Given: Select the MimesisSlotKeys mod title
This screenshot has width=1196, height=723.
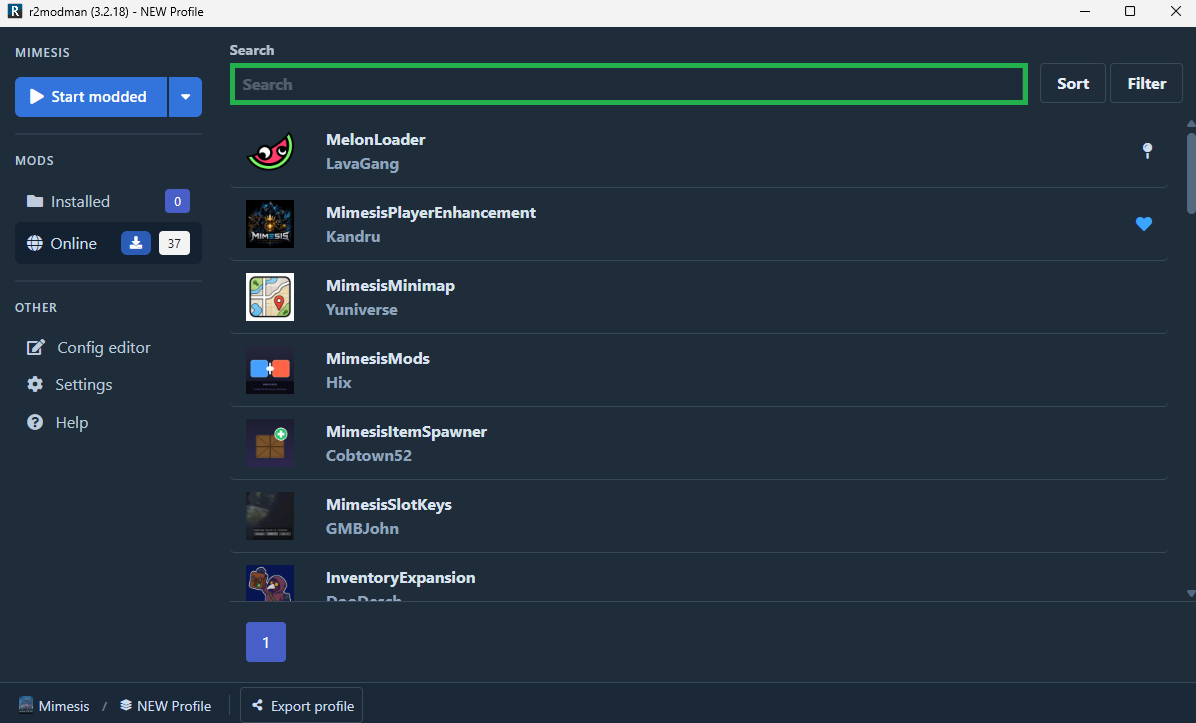Looking at the screenshot, I should (388, 505).
